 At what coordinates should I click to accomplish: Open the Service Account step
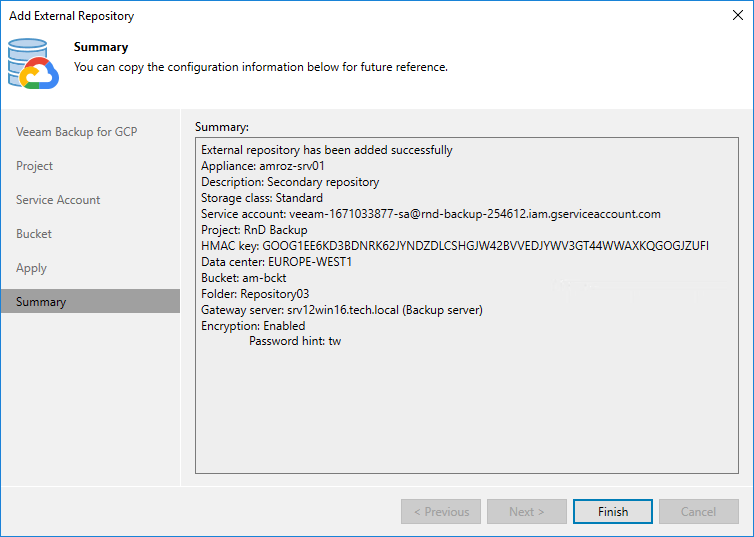tap(58, 200)
